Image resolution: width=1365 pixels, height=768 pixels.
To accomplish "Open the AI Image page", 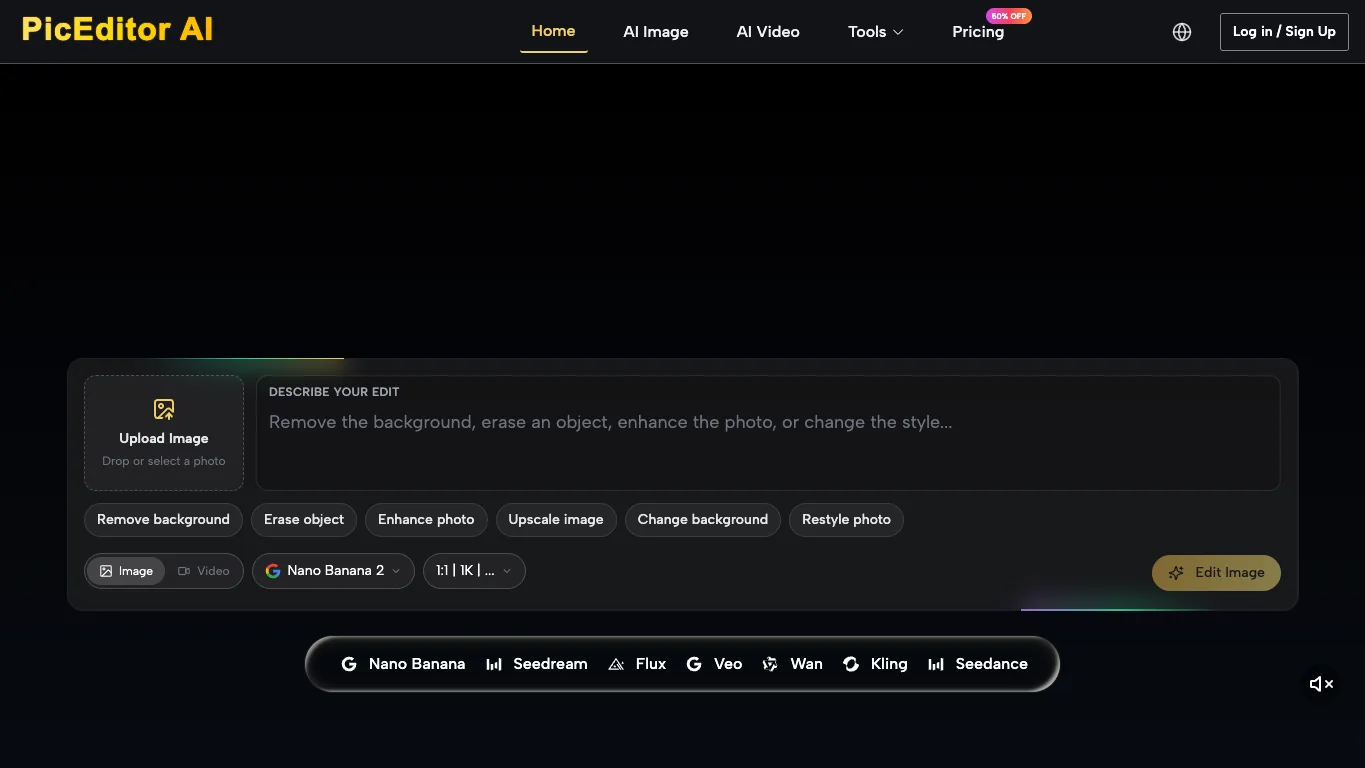I will click(x=656, y=32).
